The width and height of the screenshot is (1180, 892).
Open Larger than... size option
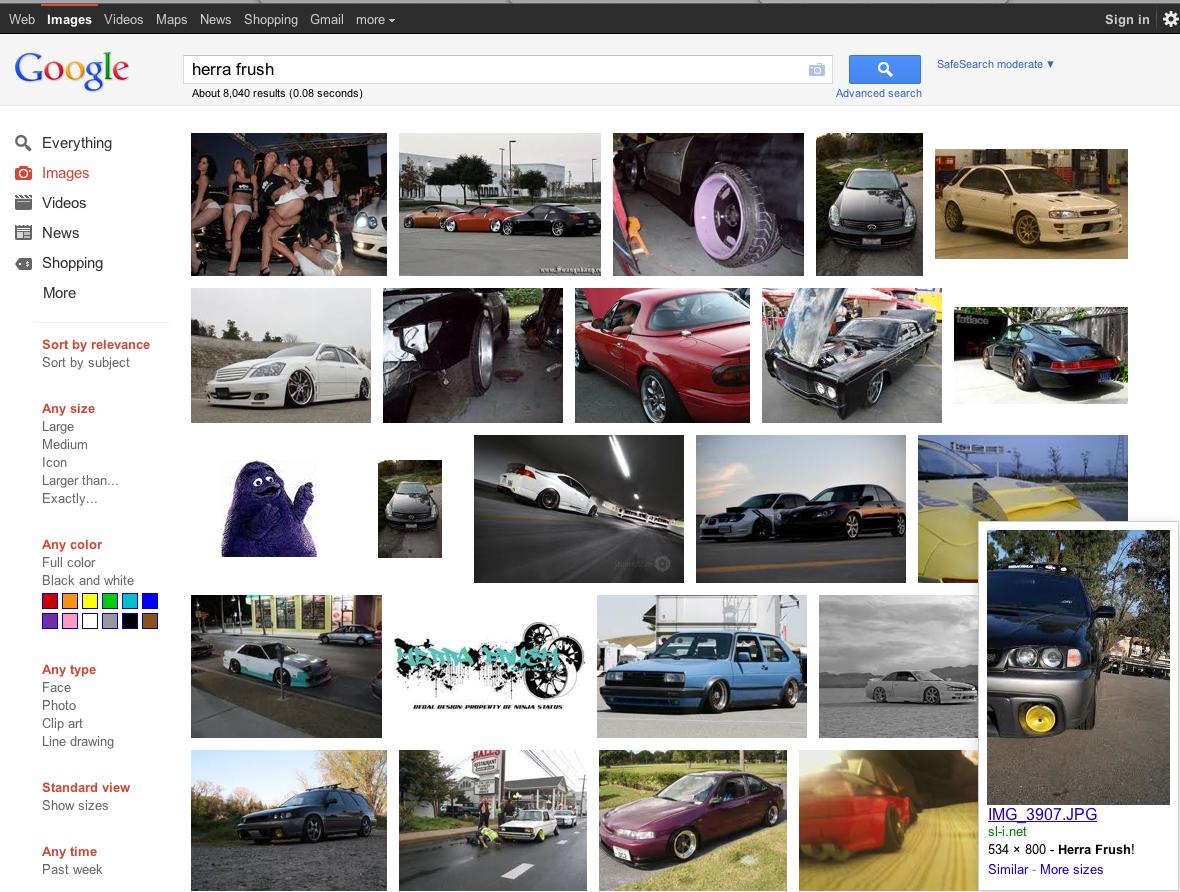(80, 480)
